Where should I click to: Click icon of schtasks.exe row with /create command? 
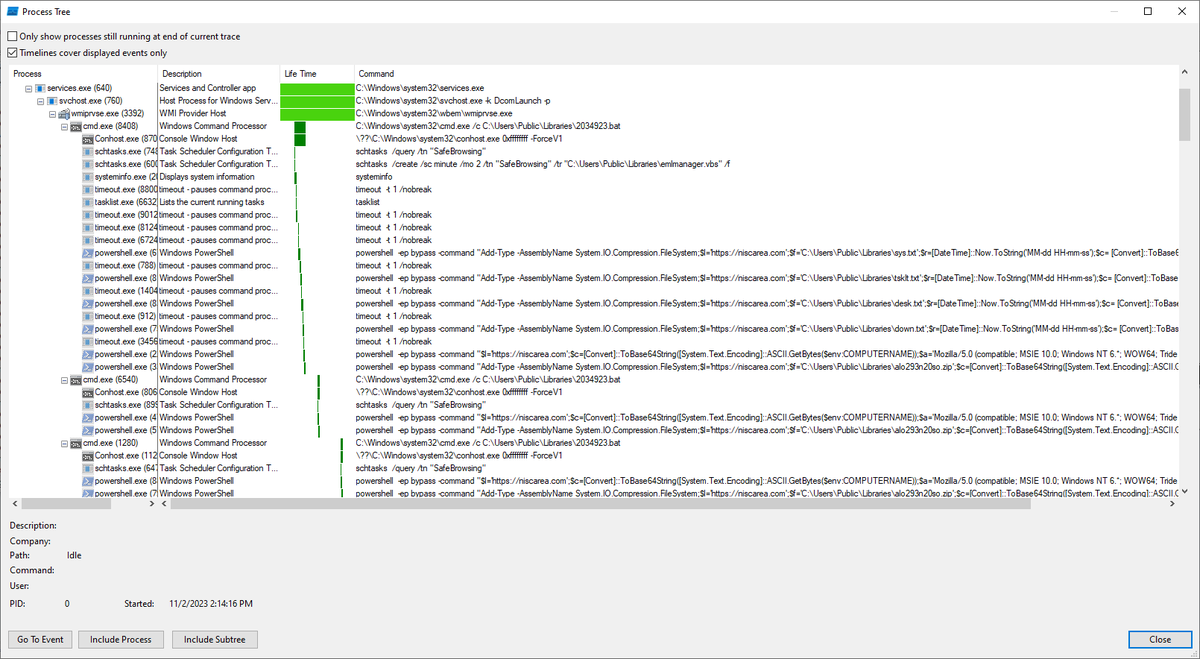pos(88,164)
